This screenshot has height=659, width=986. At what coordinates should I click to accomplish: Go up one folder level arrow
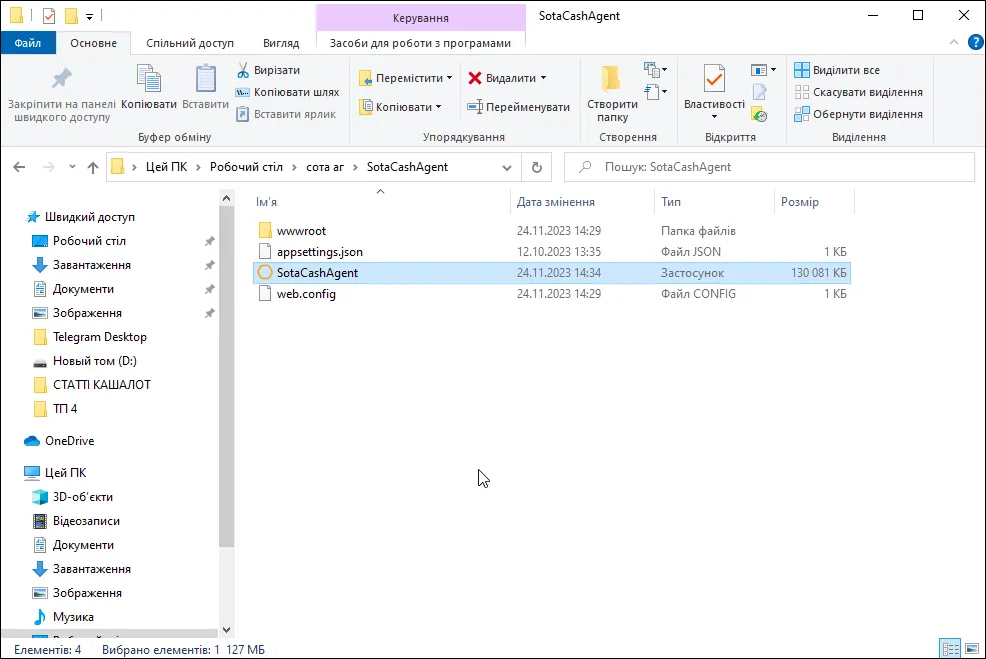pyautogui.click(x=93, y=167)
